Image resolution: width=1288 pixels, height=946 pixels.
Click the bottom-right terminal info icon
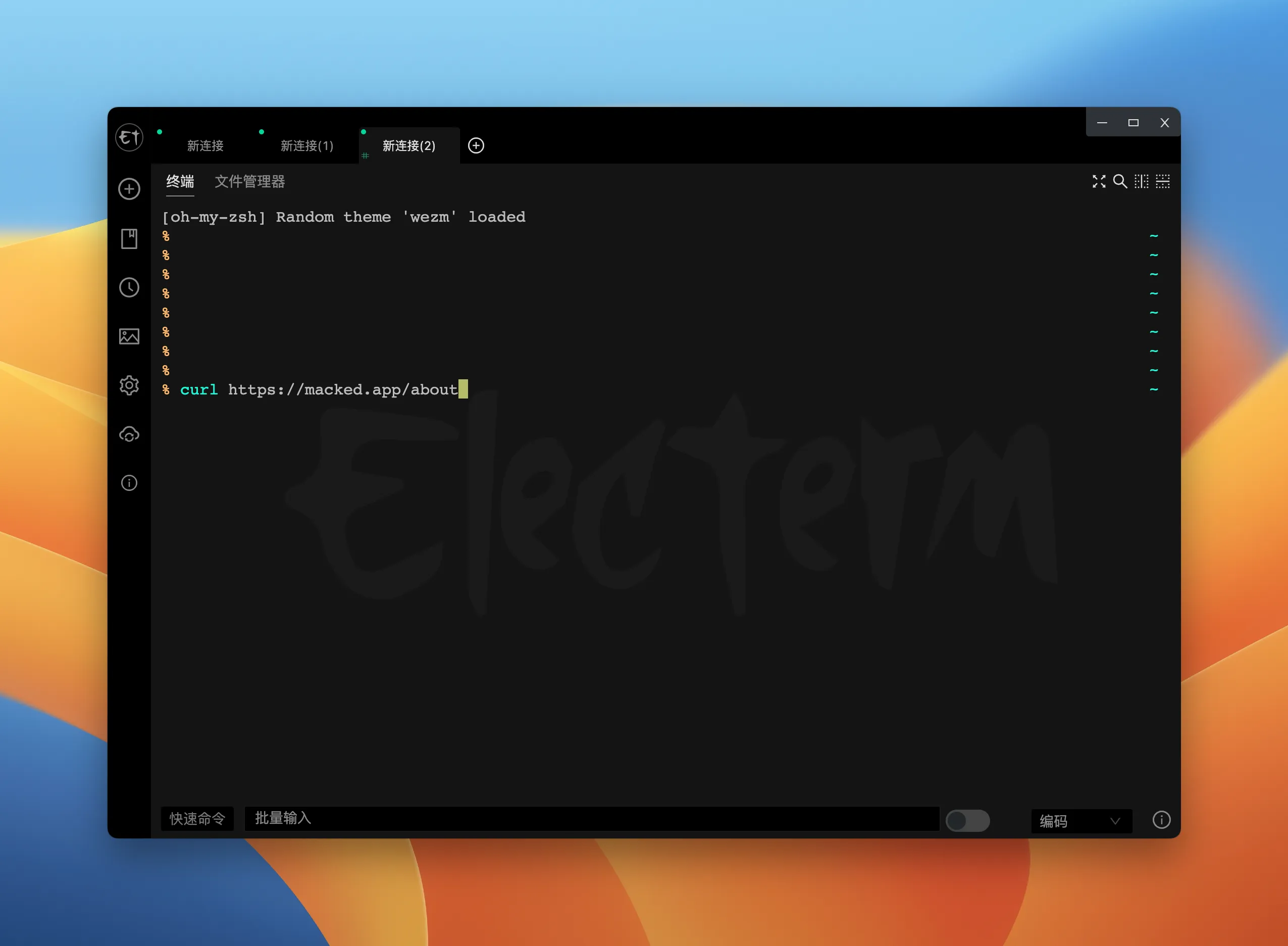coord(1162,820)
